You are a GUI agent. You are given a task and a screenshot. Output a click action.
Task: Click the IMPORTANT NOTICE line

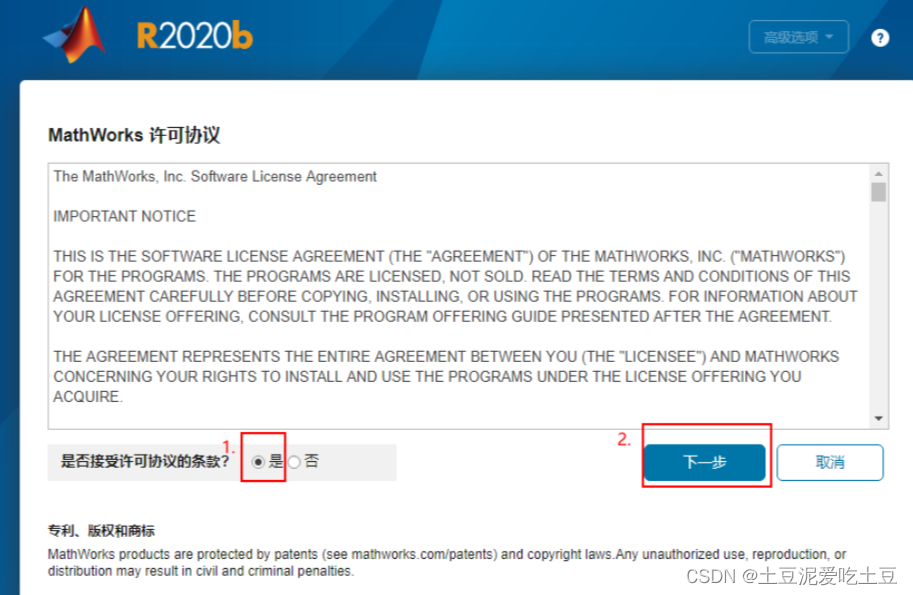point(125,217)
